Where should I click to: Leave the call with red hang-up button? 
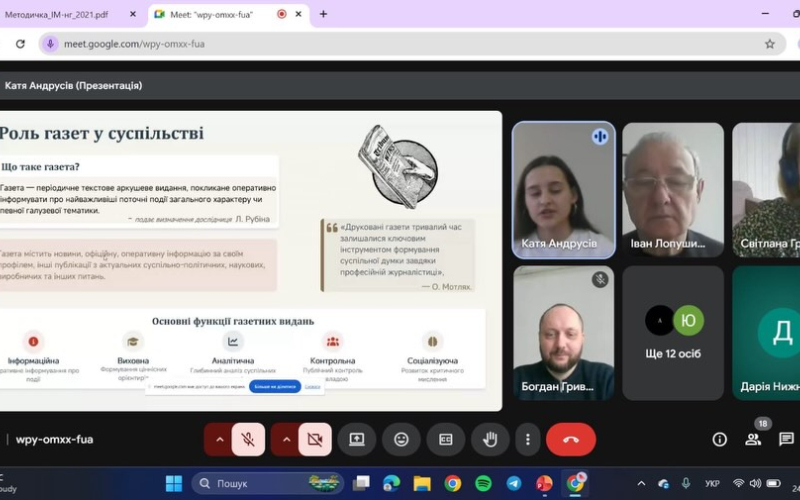point(571,439)
